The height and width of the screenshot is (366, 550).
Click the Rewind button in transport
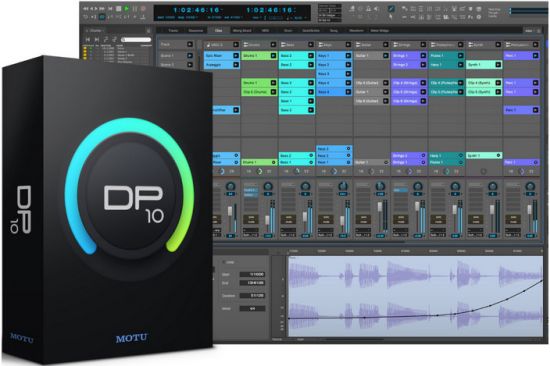(86, 8)
